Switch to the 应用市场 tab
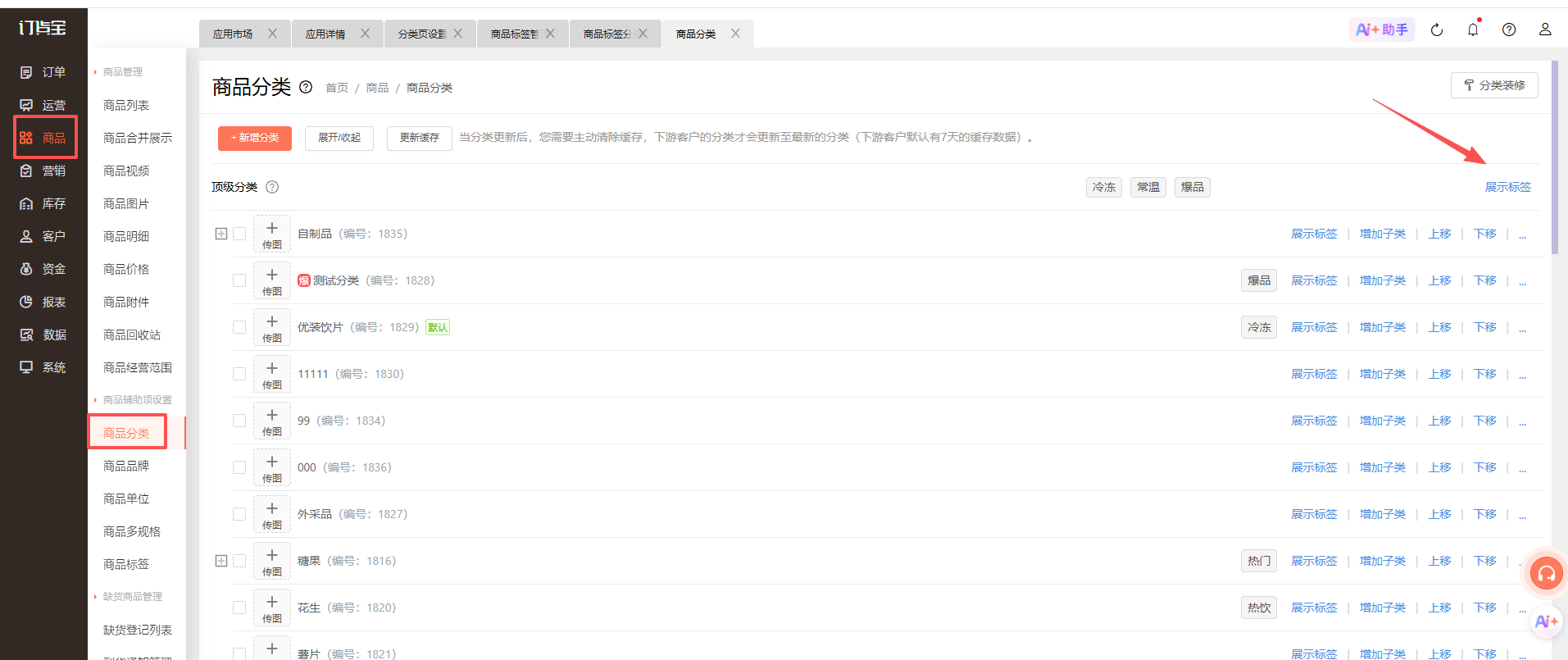 [233, 34]
